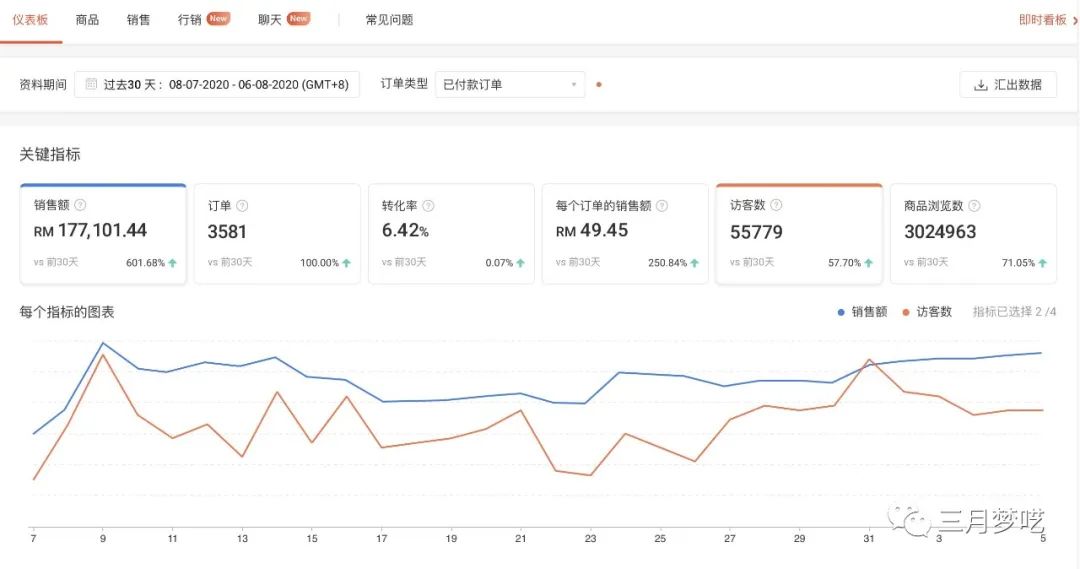The height and width of the screenshot is (569, 1080).
Task: Click help icon beside 转化率
Action: 428,206
